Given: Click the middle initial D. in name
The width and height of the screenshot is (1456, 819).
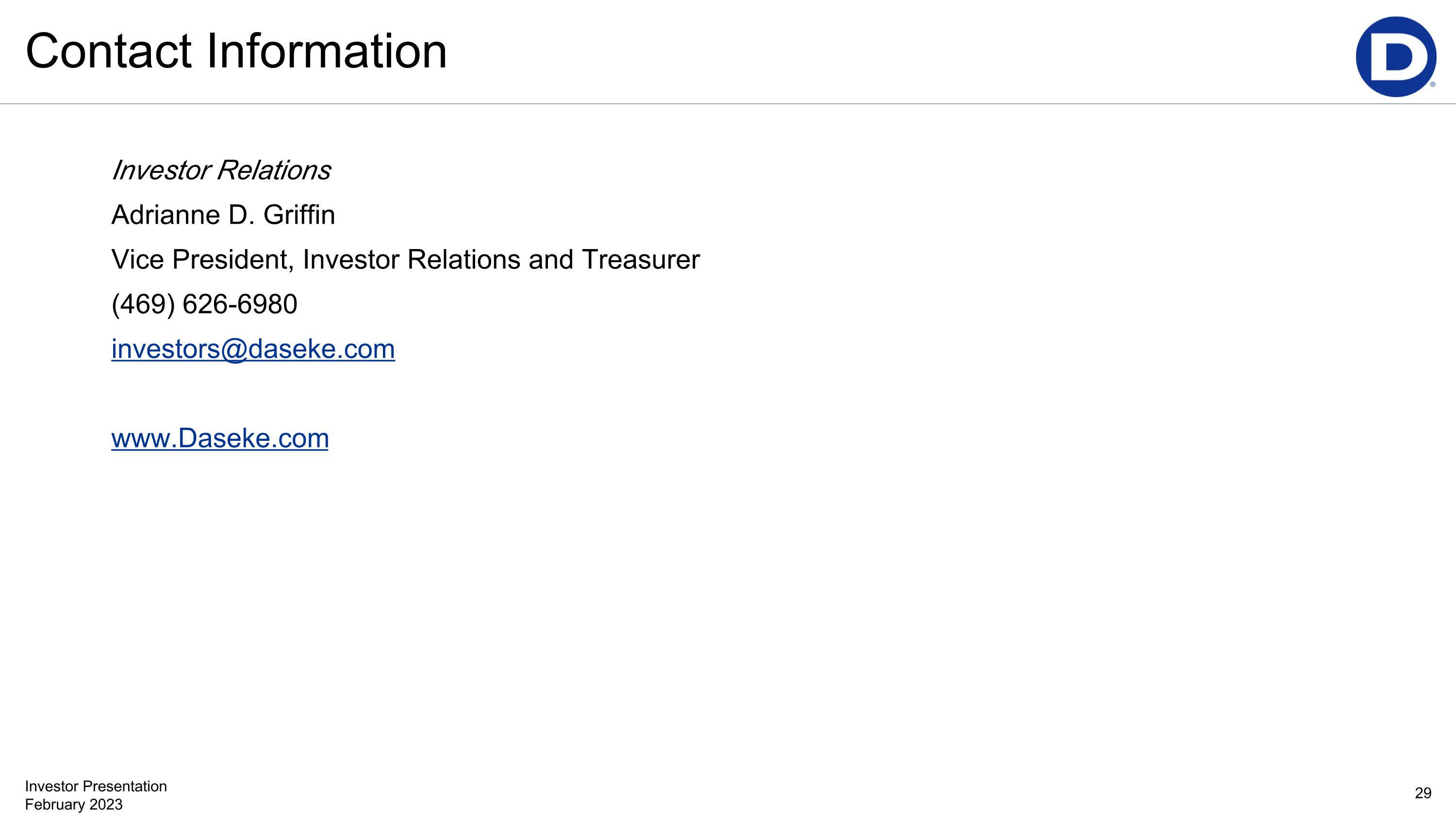Looking at the screenshot, I should pyautogui.click(x=241, y=215).
